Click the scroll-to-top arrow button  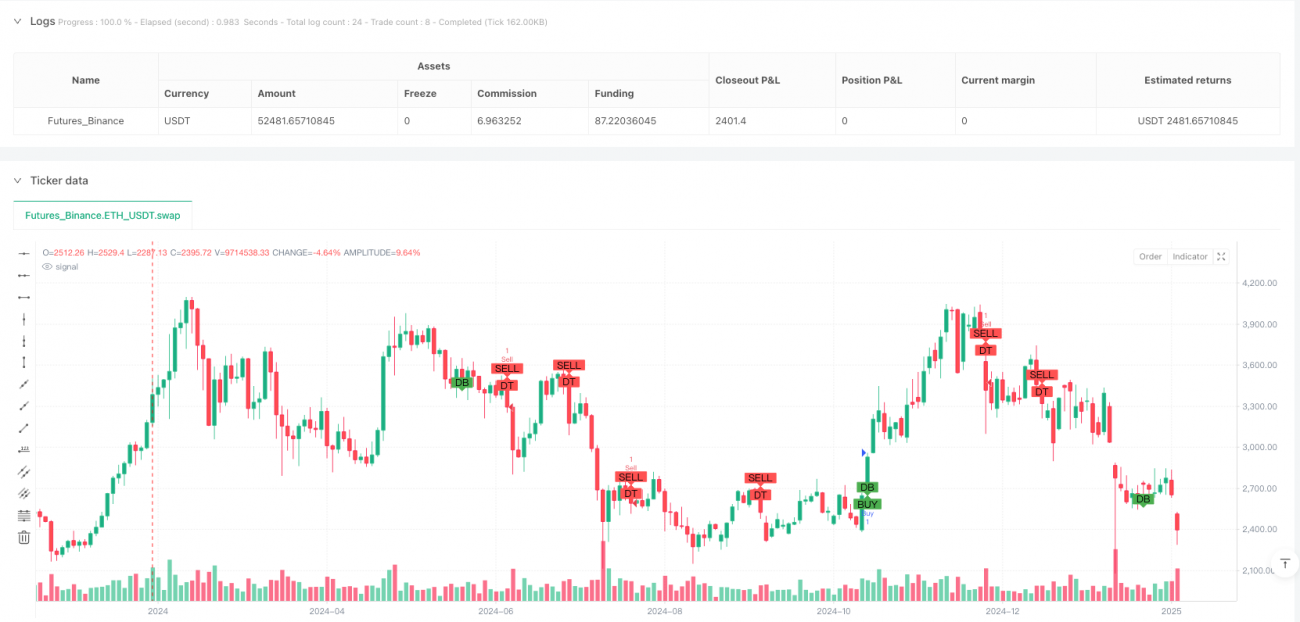click(1285, 563)
